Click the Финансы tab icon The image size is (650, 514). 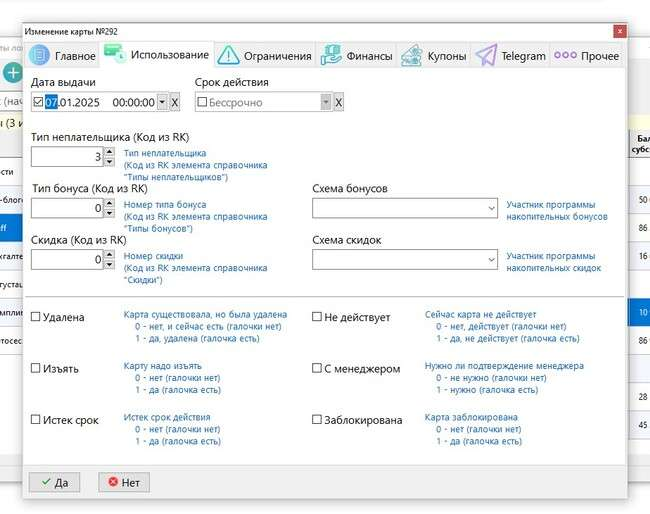pyautogui.click(x=332, y=56)
